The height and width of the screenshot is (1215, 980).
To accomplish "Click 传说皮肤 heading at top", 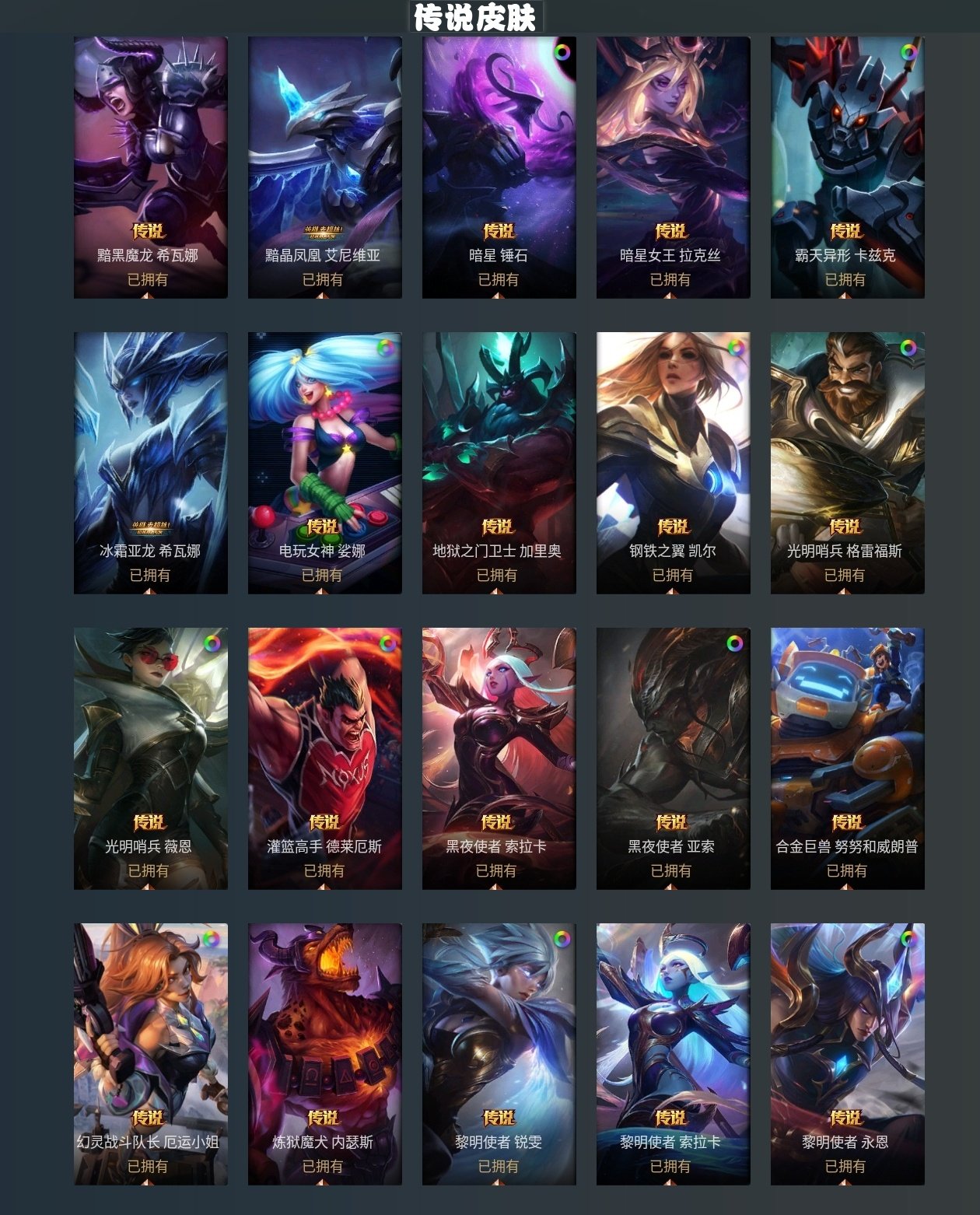I will click(x=475, y=17).
